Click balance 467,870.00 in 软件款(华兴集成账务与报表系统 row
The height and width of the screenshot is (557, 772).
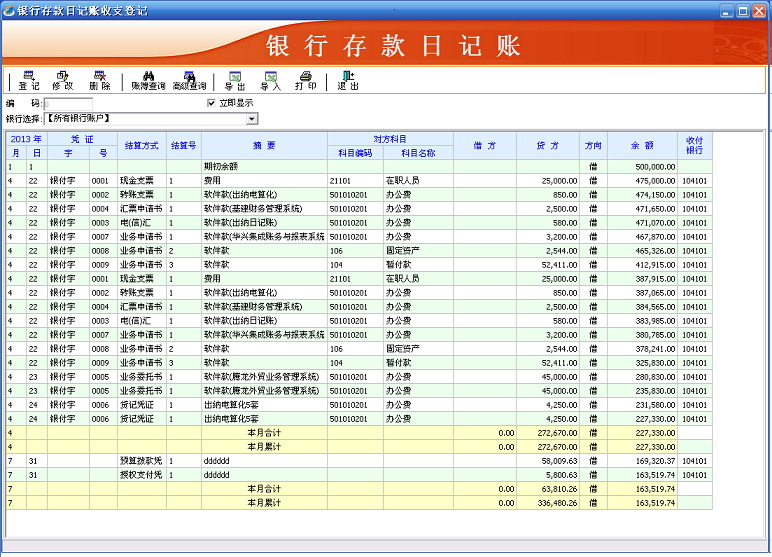click(643, 237)
